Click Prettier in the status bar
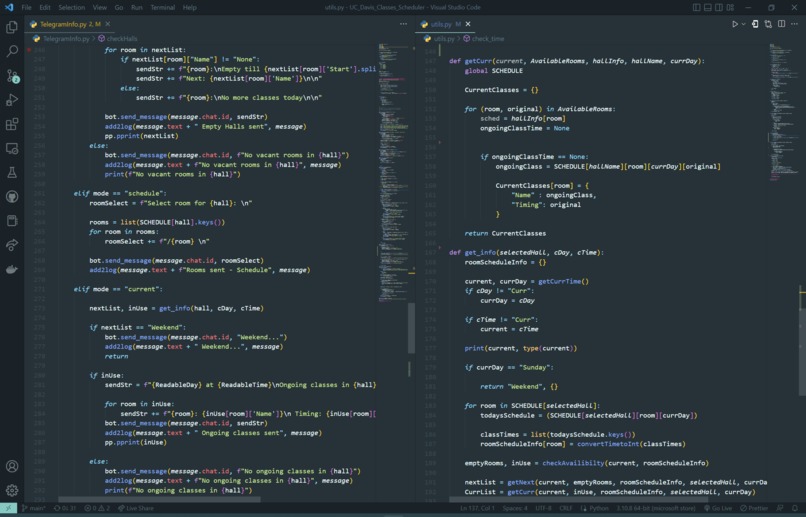This screenshot has height=517, width=806. (754, 508)
